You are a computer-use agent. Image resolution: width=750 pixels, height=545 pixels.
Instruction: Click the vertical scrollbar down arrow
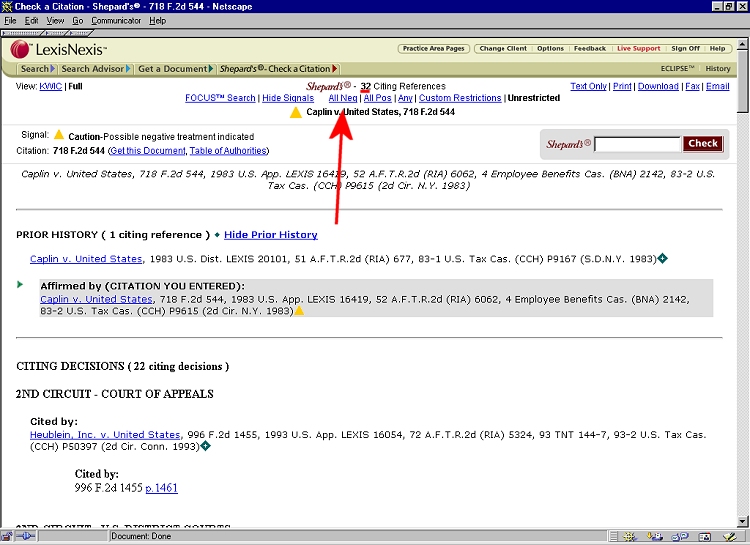pyautogui.click(x=743, y=522)
